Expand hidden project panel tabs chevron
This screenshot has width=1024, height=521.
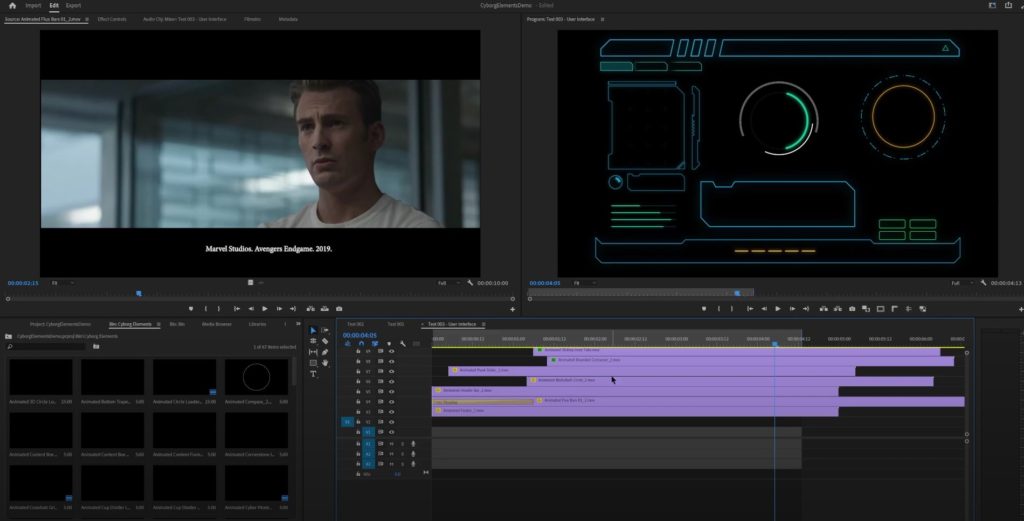(x=298, y=324)
